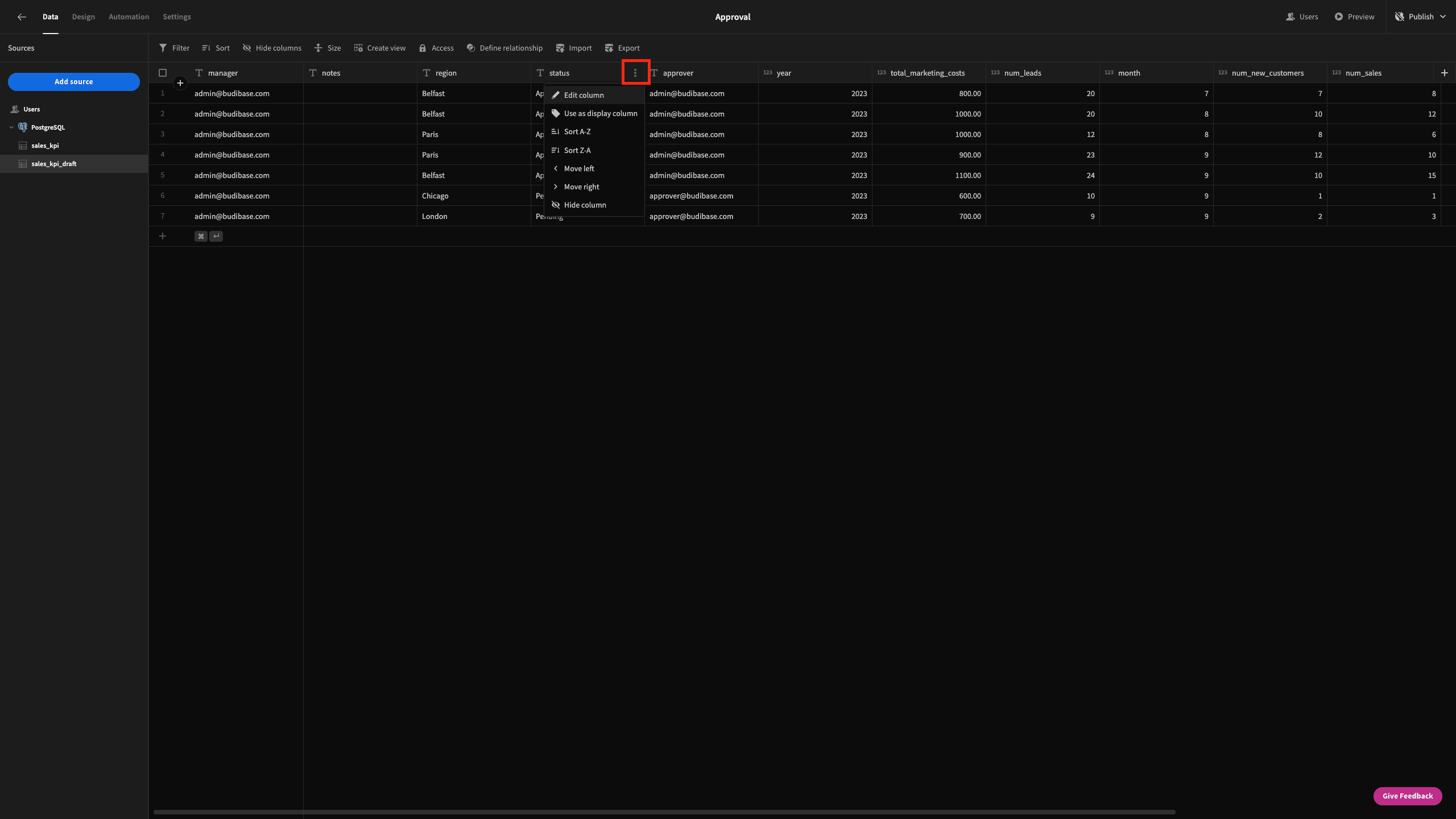
Task: Choose Hide column from menu
Action: [x=594, y=205]
